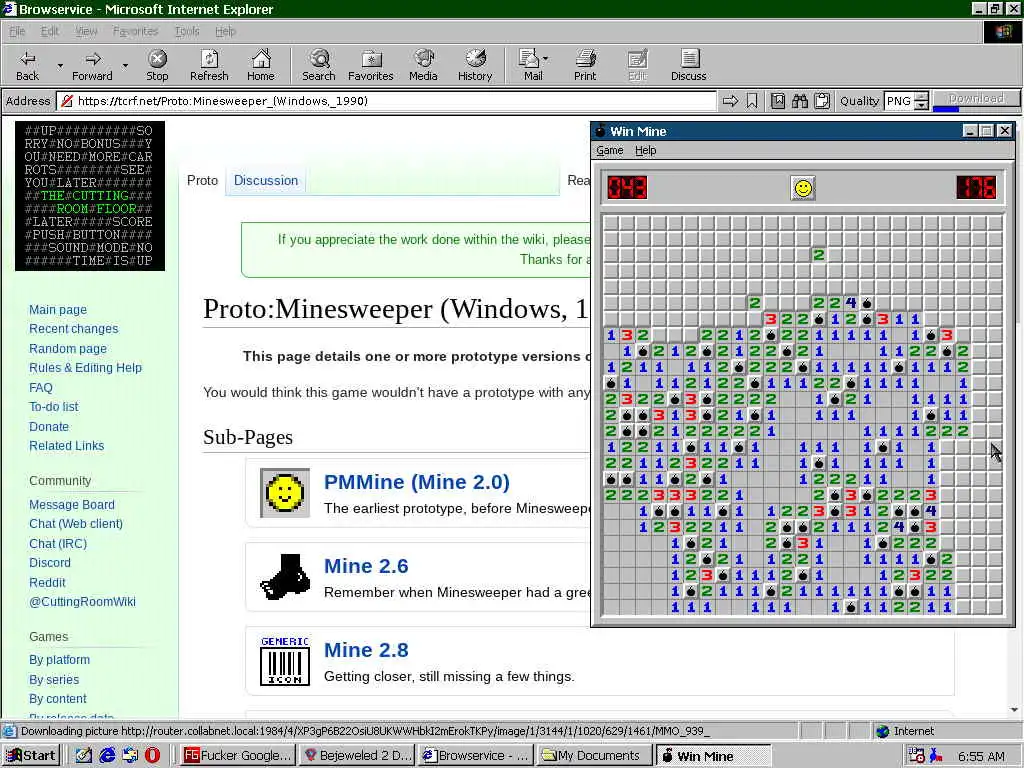
Task: Click the binoculars find icon
Action: click(800, 101)
